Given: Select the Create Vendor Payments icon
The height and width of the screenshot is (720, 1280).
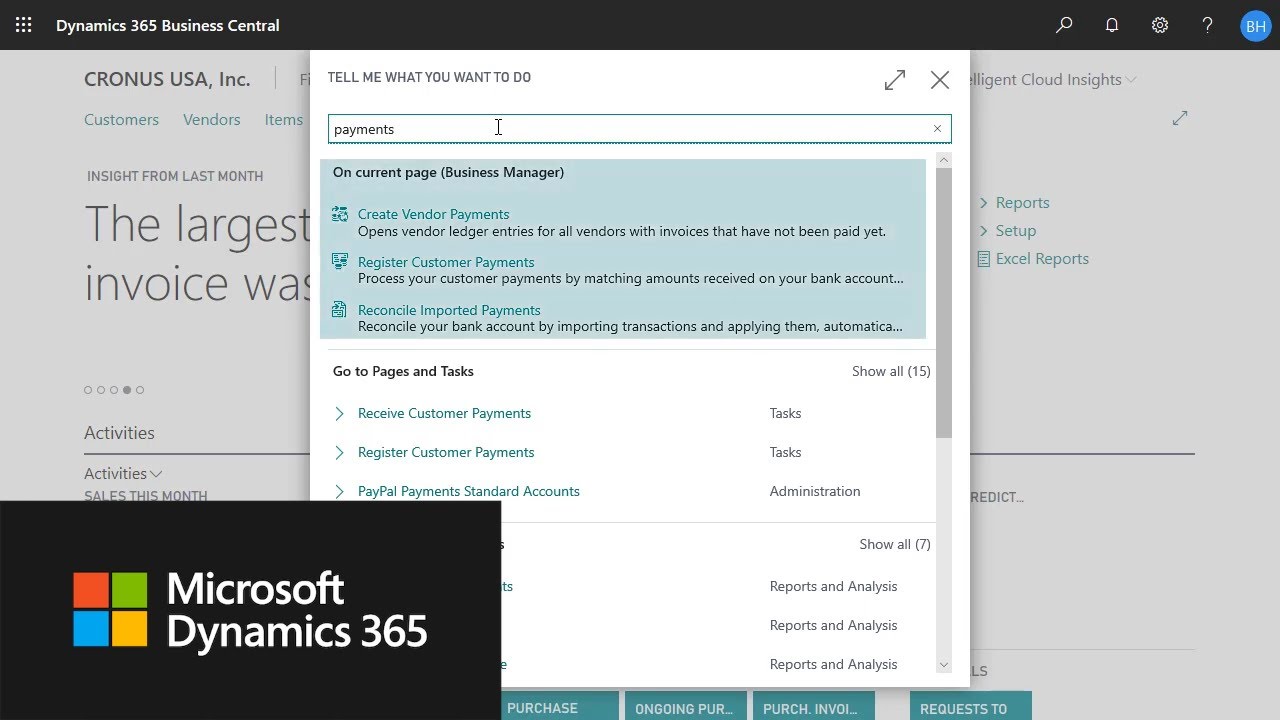Looking at the screenshot, I should pos(340,213).
